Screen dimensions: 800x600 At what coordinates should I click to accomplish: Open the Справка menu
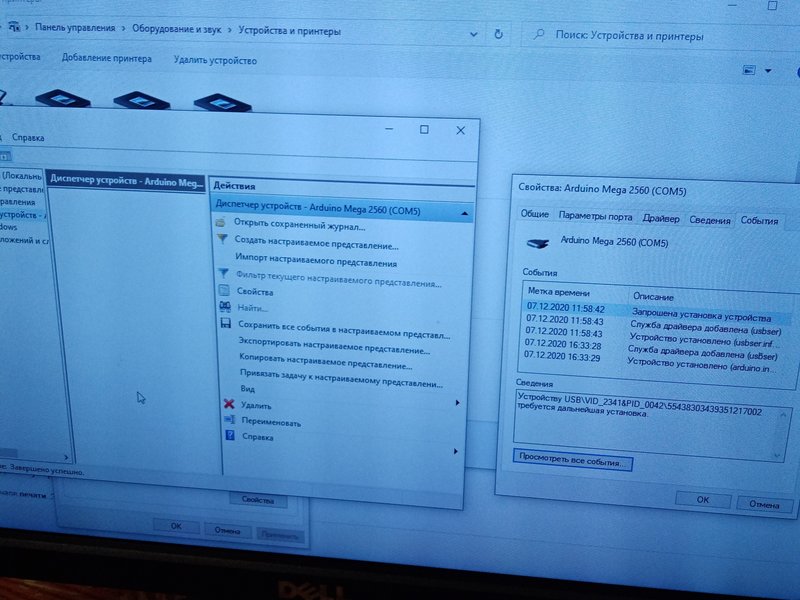[29, 138]
